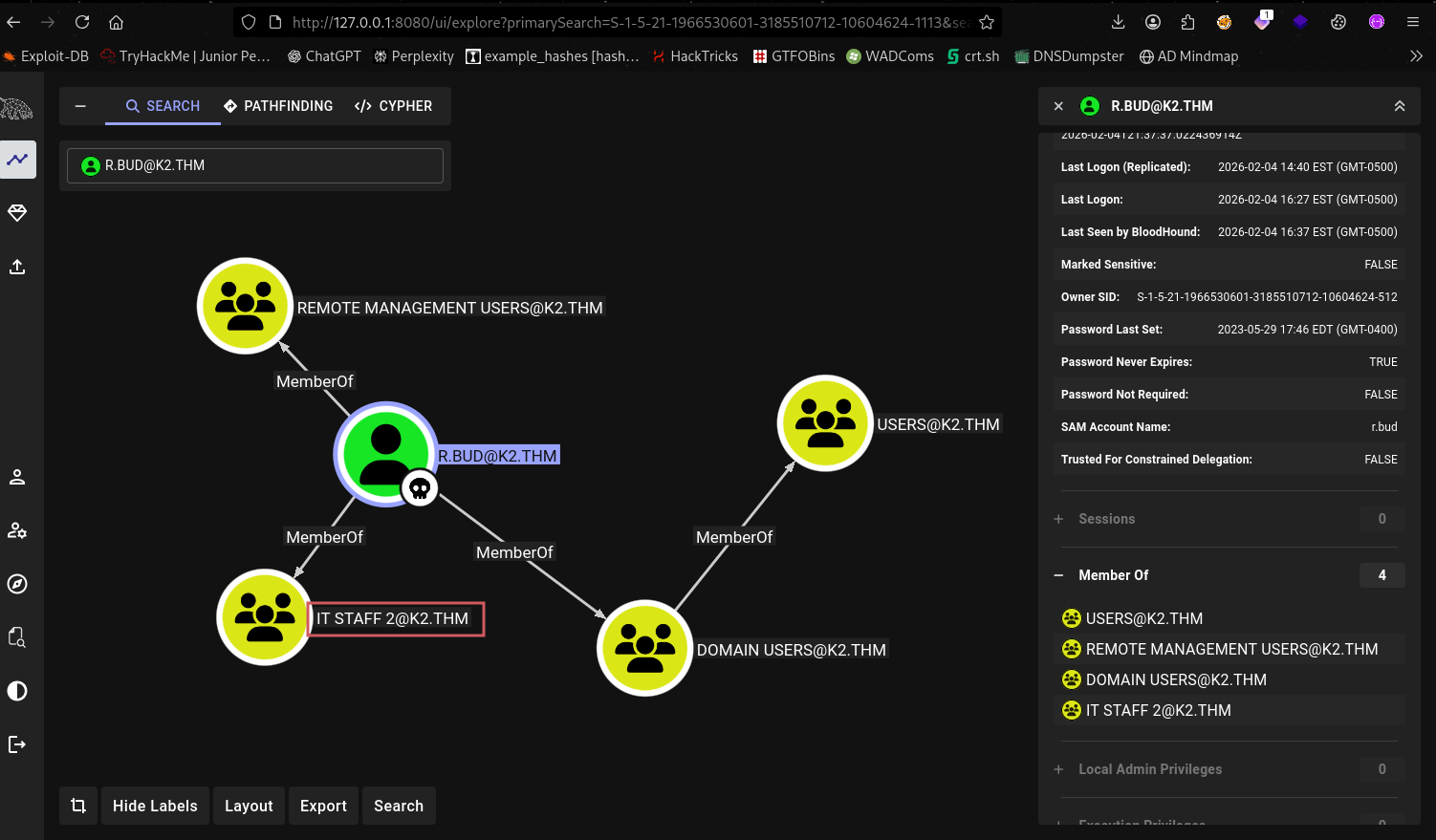Image resolution: width=1436 pixels, height=840 pixels.
Task: Hide Labels on the graph
Action: [155, 806]
